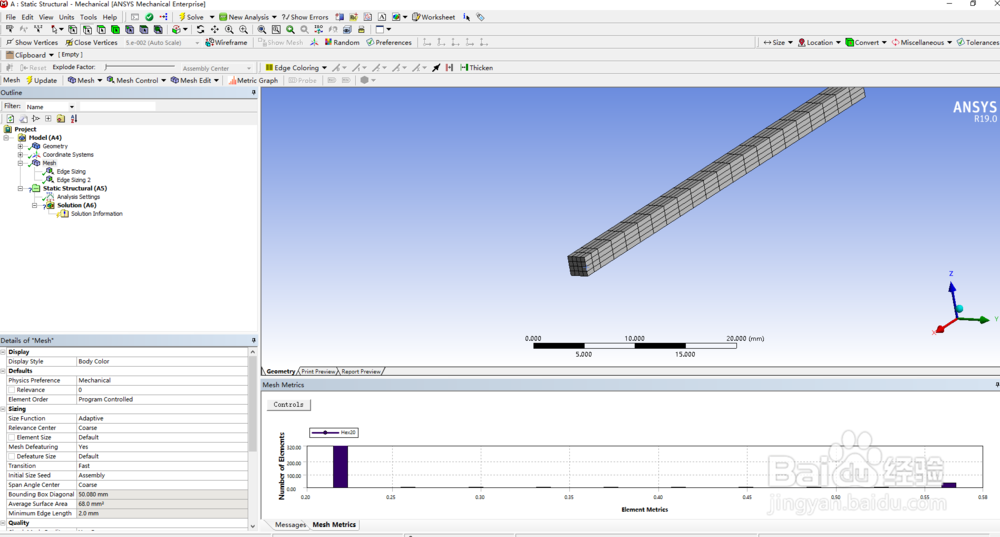Click the Update mesh button
This screenshot has height=537, width=1000.
click(41, 80)
